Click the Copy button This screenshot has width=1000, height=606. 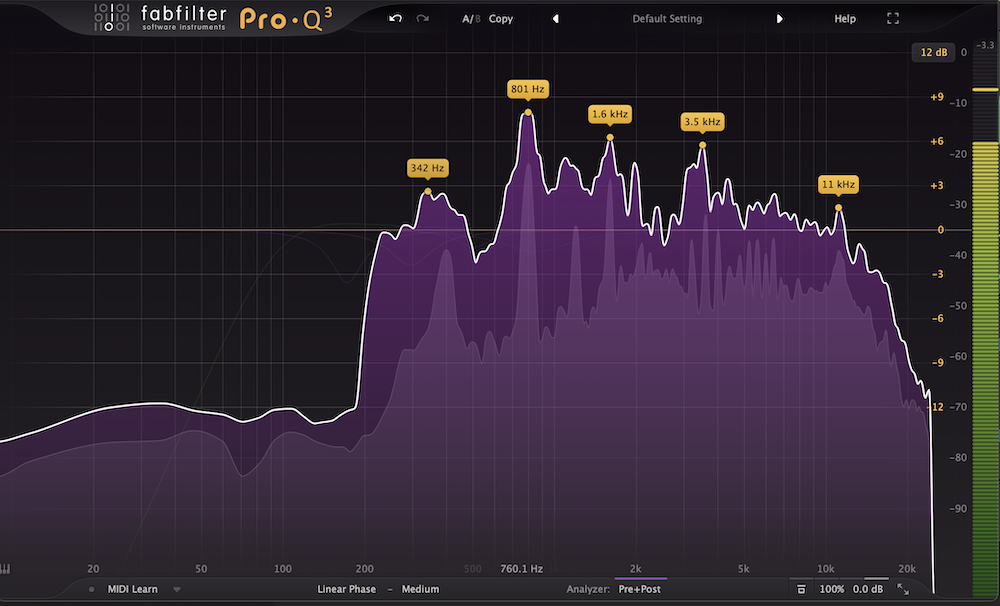point(501,18)
